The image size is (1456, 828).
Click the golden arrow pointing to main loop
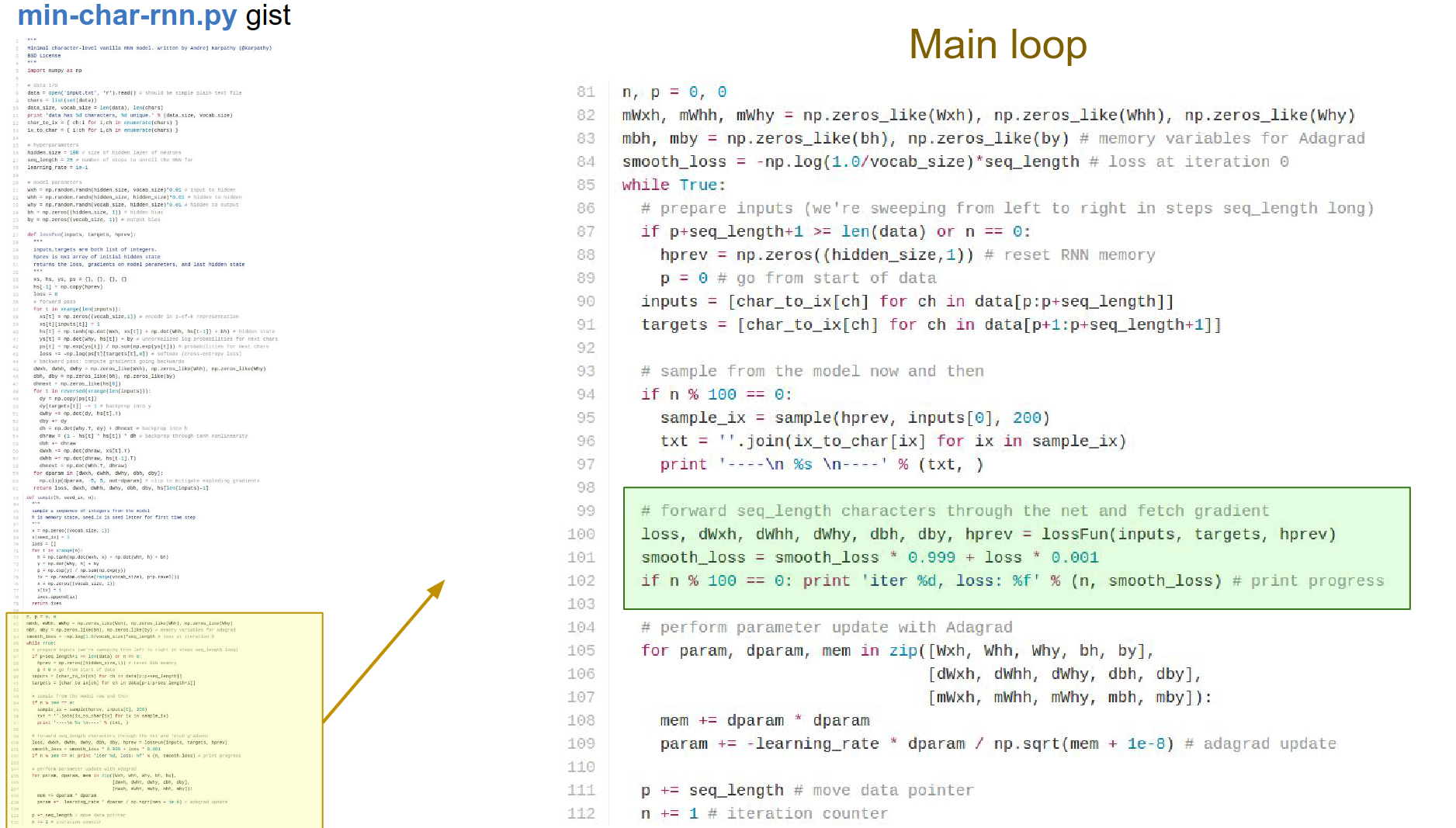tap(384, 650)
